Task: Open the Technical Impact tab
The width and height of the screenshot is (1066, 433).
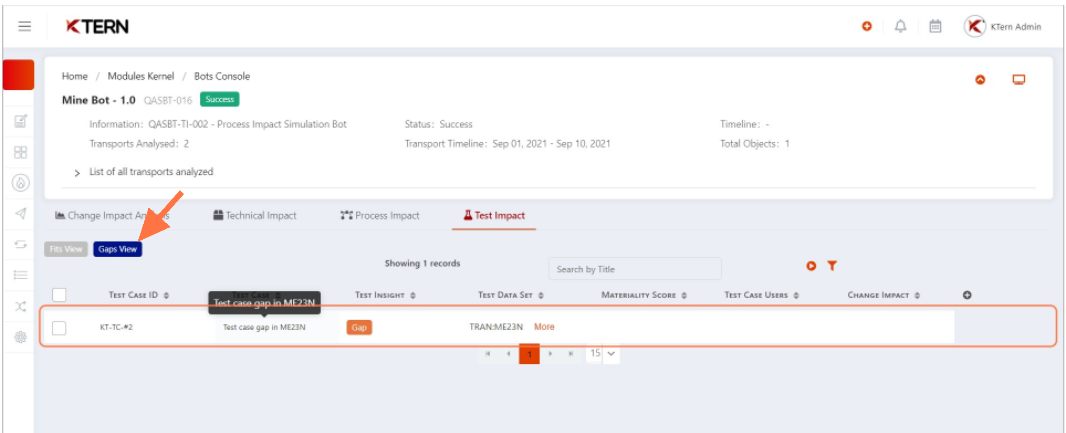Action: tap(255, 215)
